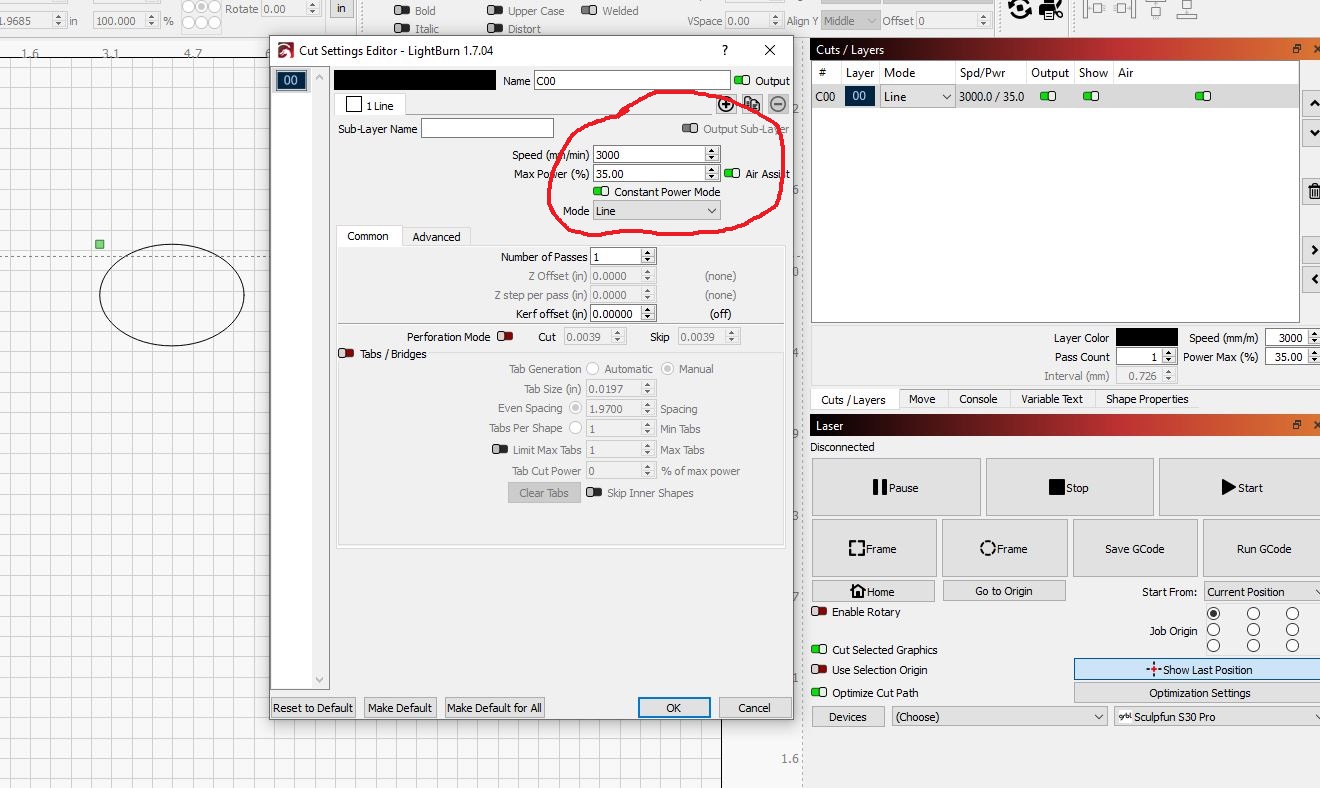Viewport: 1320px width, 788px height.
Task: Enable Perforation Mode
Action: click(505, 337)
